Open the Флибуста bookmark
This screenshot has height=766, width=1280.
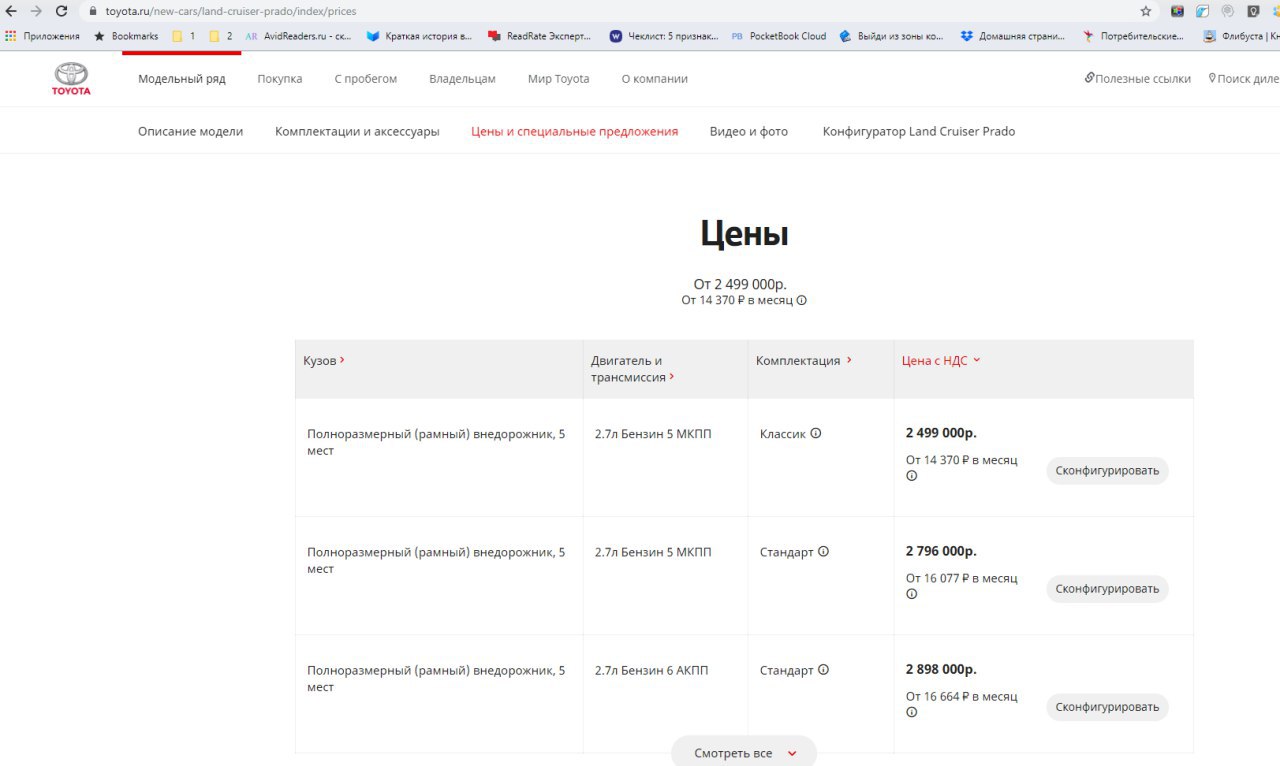1241,36
